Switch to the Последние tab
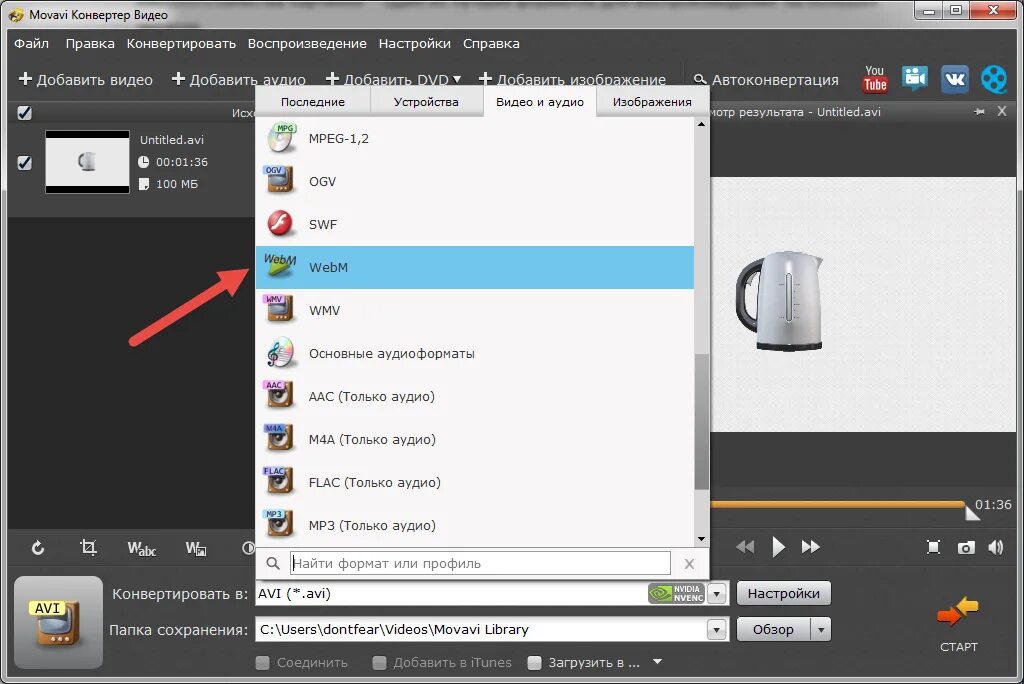The height and width of the screenshot is (684, 1024). tap(313, 102)
